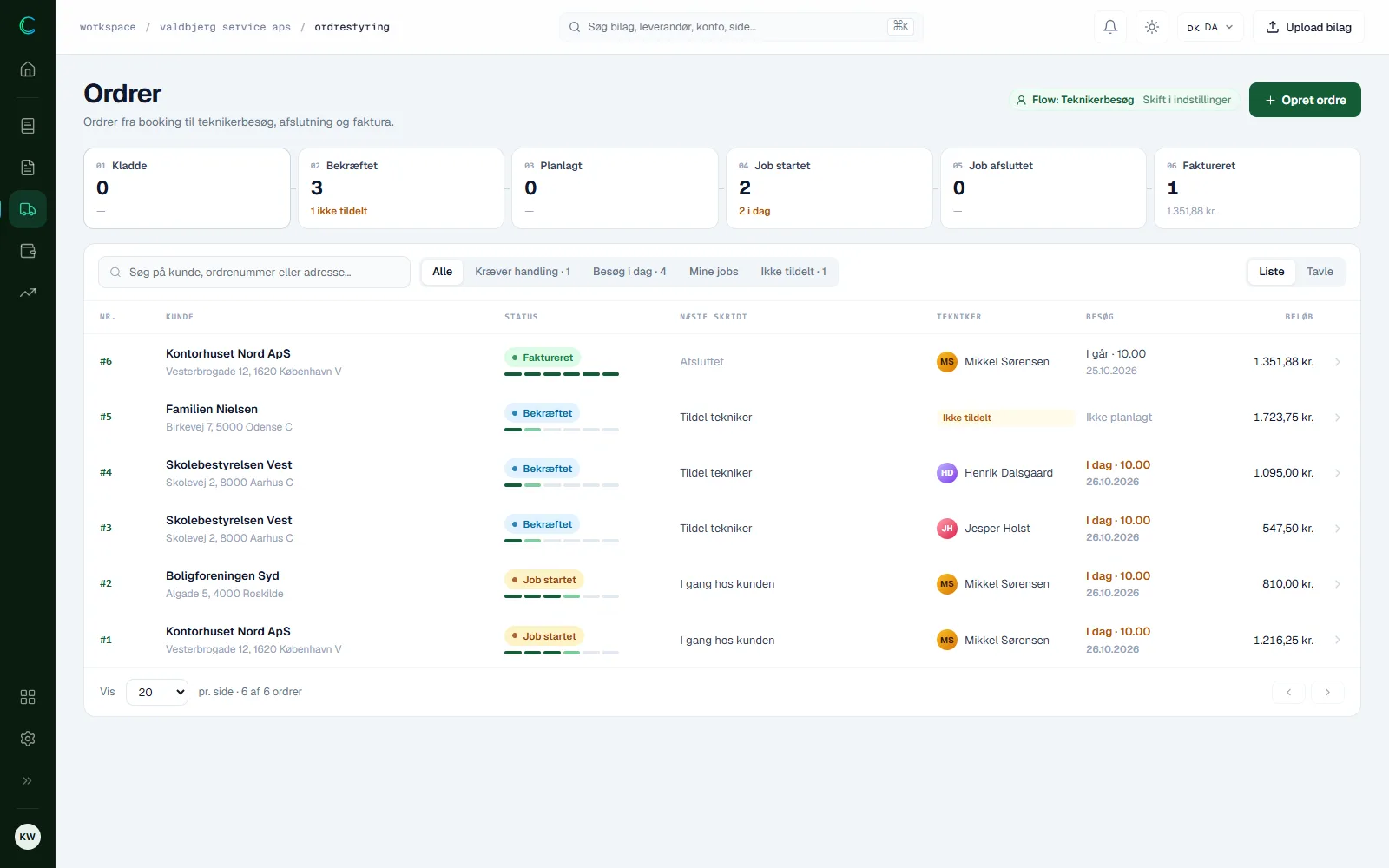The width and height of the screenshot is (1389, 868).
Task: Click the Kladde status card
Action: [x=187, y=188]
